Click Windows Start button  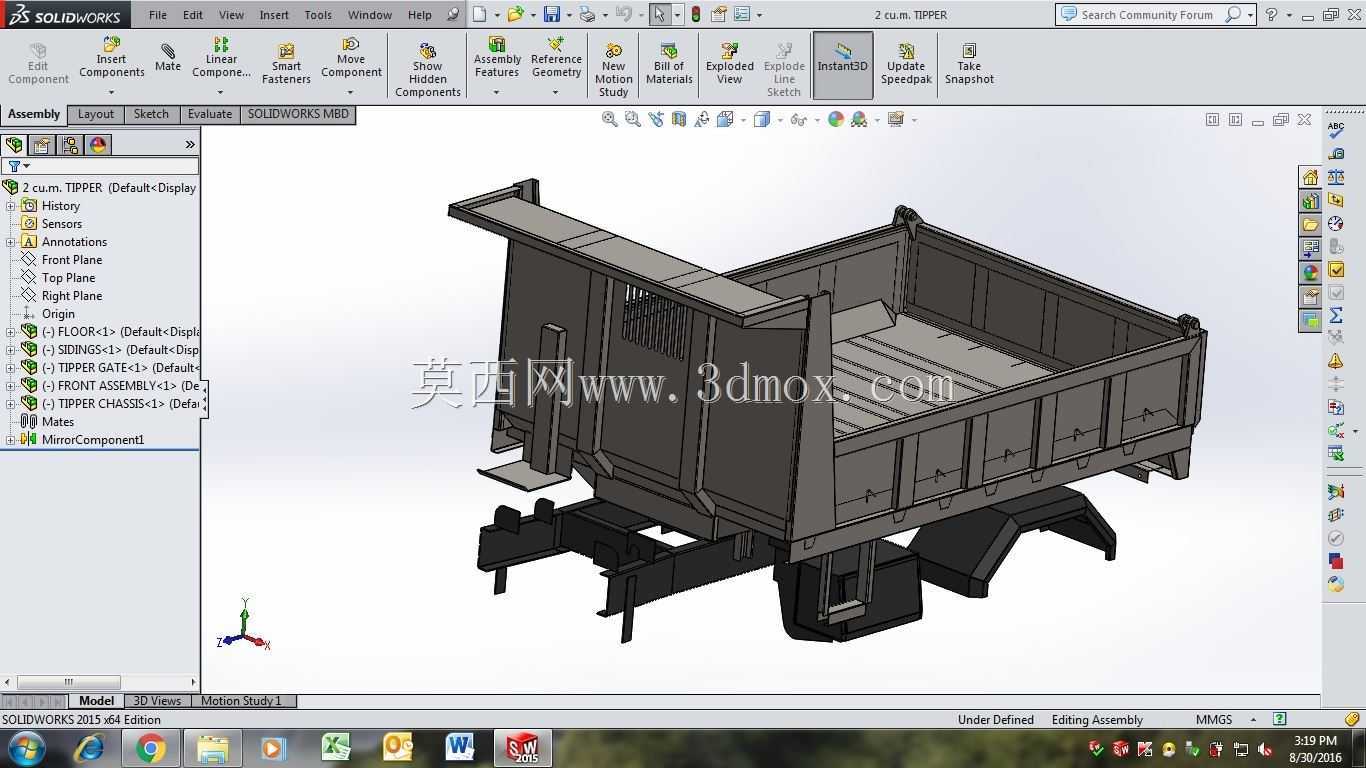pyautogui.click(x=26, y=748)
